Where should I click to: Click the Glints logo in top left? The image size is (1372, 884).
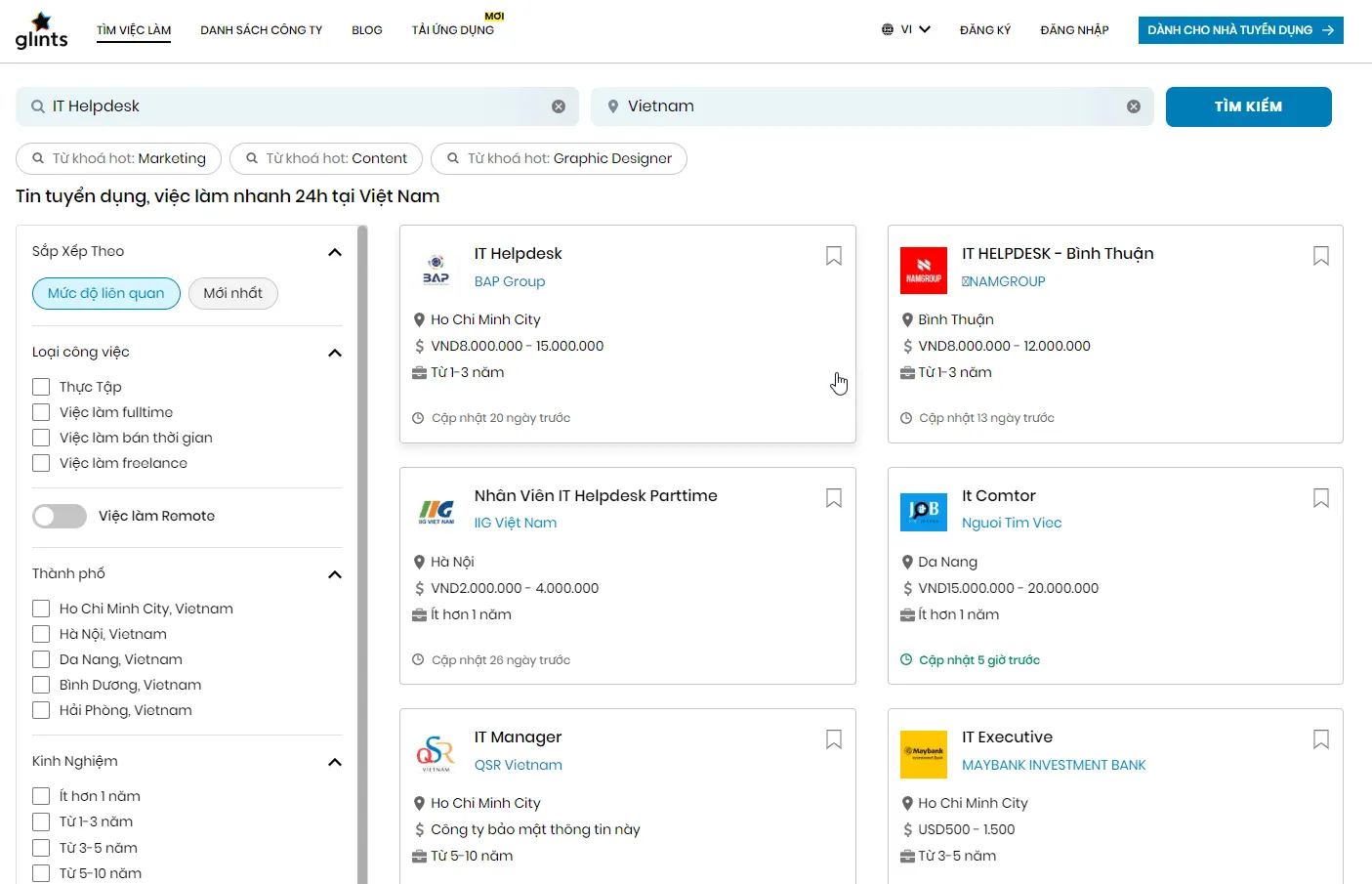(41, 29)
